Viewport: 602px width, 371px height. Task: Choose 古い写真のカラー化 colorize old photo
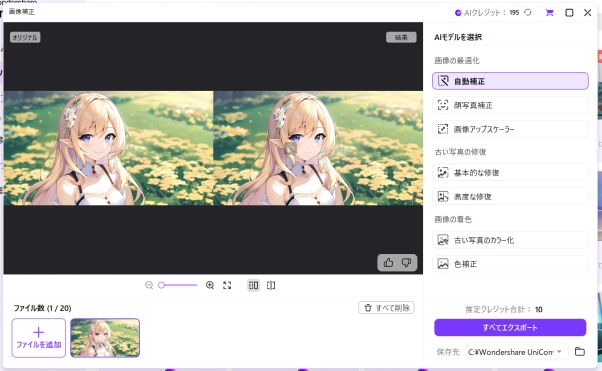point(510,240)
